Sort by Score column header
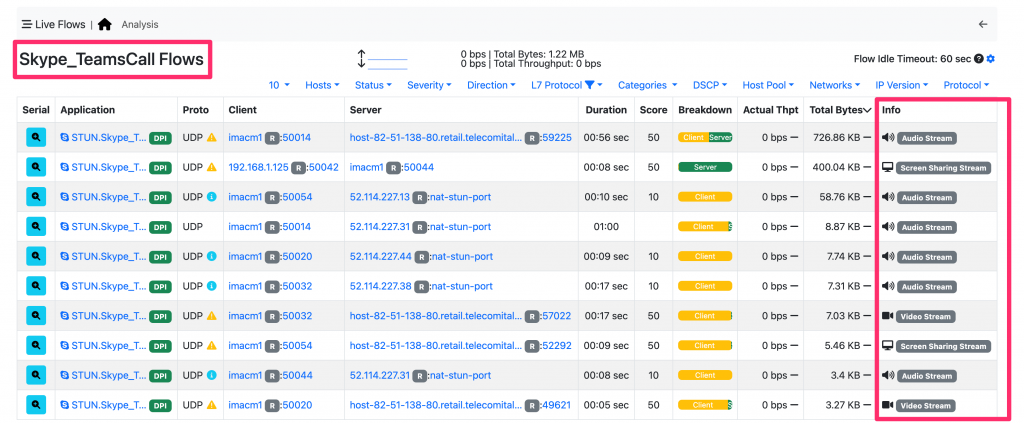The width and height of the screenshot is (1024, 423). pos(653,110)
